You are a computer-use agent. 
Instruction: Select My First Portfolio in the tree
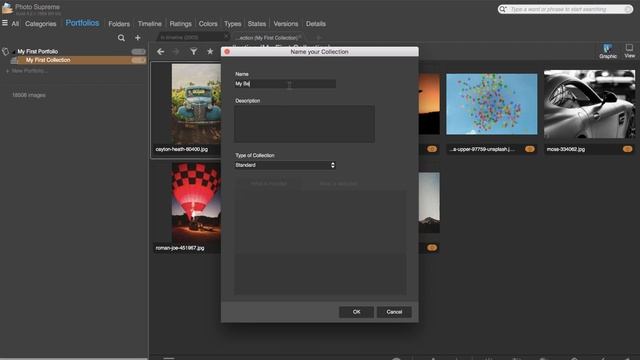click(x=38, y=51)
